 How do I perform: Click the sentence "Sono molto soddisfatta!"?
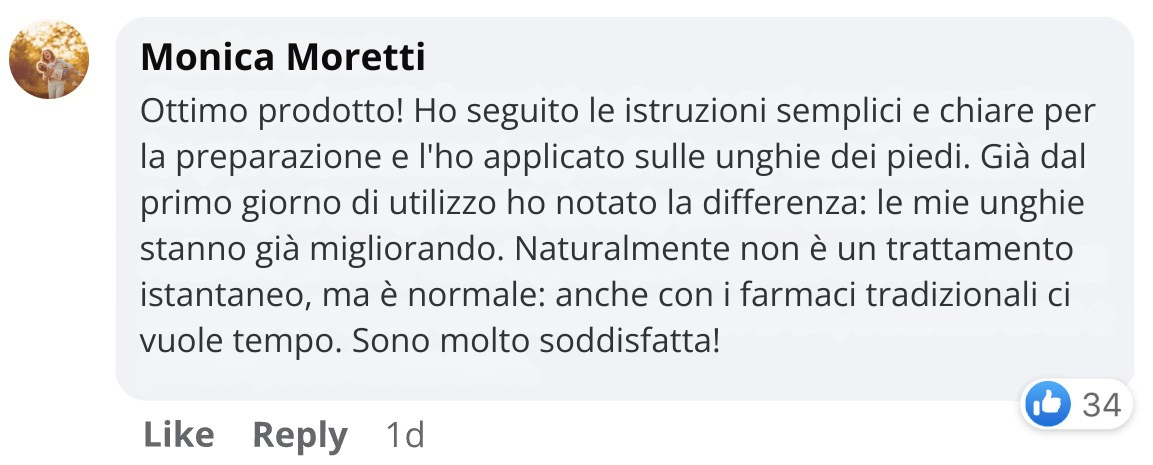pos(535,341)
